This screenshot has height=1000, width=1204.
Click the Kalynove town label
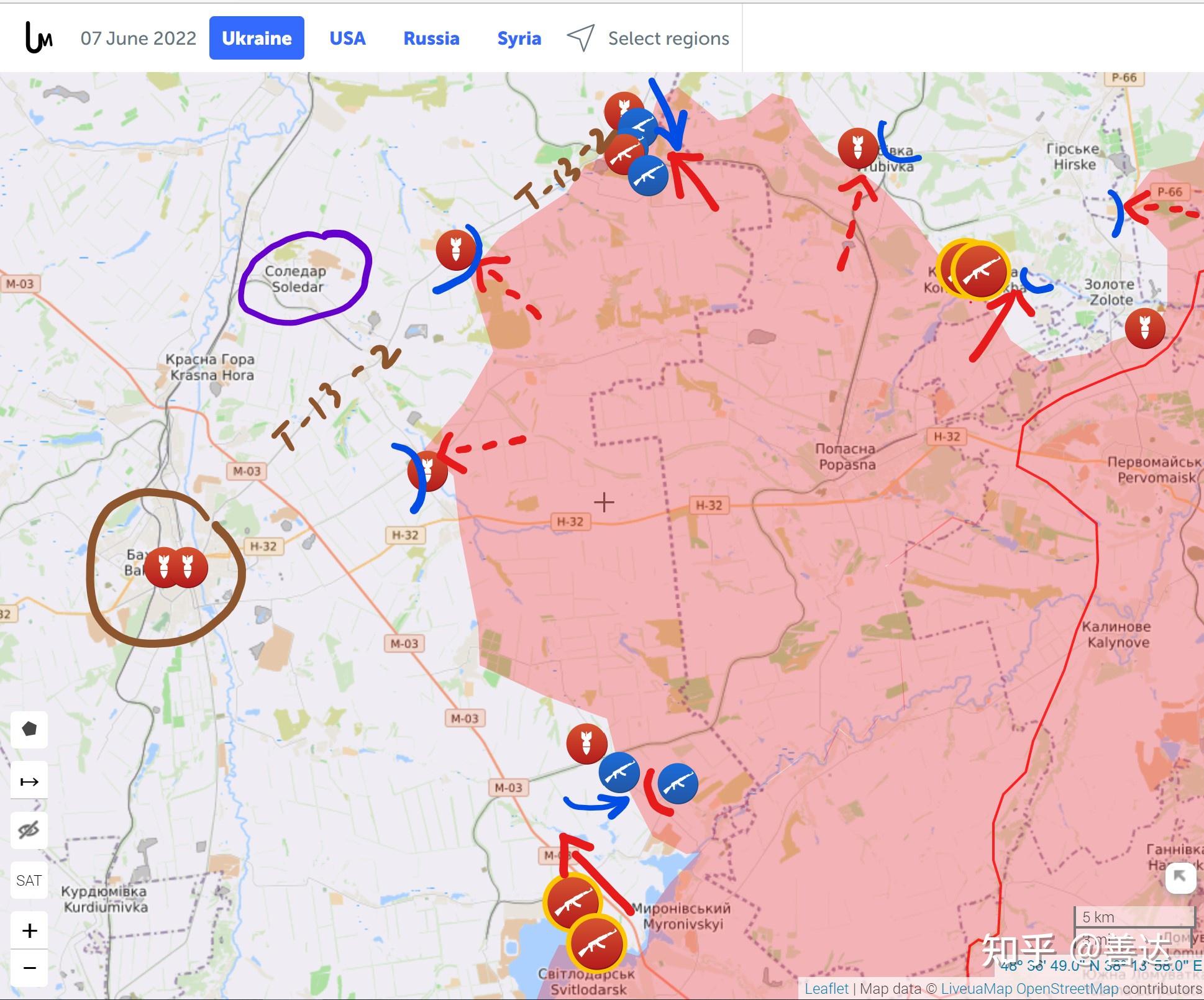click(x=1116, y=634)
